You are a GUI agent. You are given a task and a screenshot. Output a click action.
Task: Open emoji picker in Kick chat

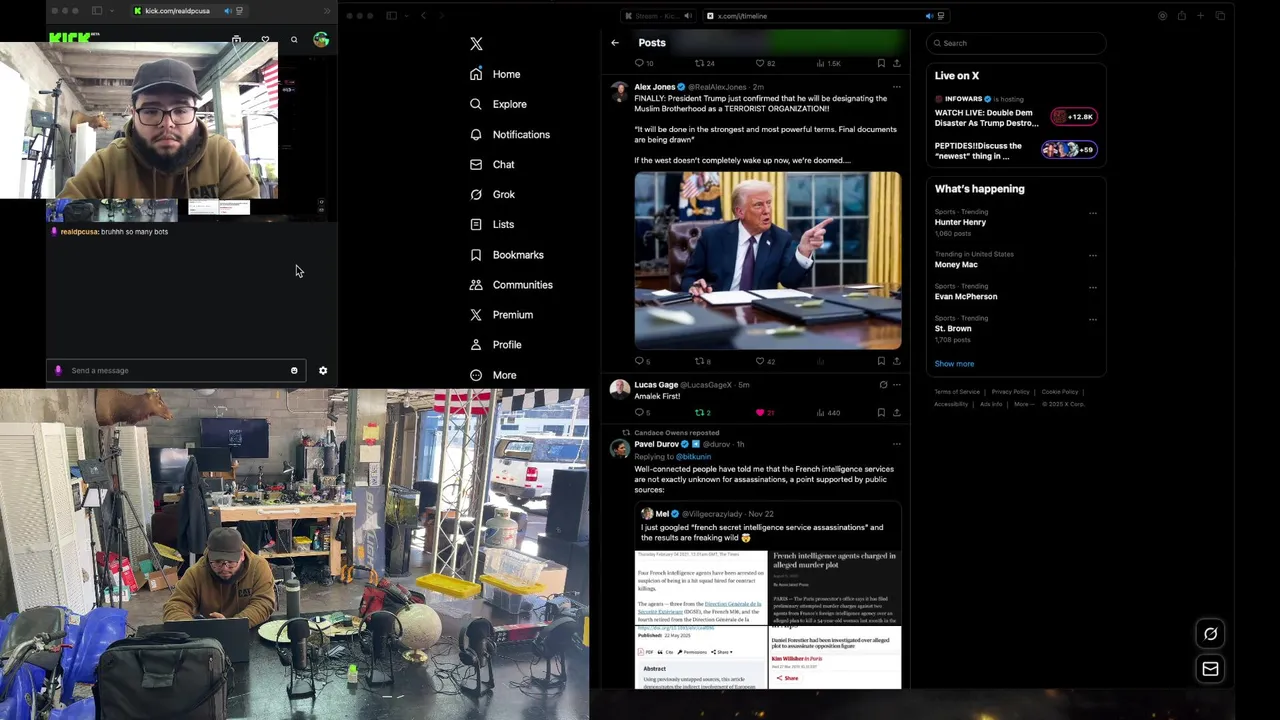point(294,371)
